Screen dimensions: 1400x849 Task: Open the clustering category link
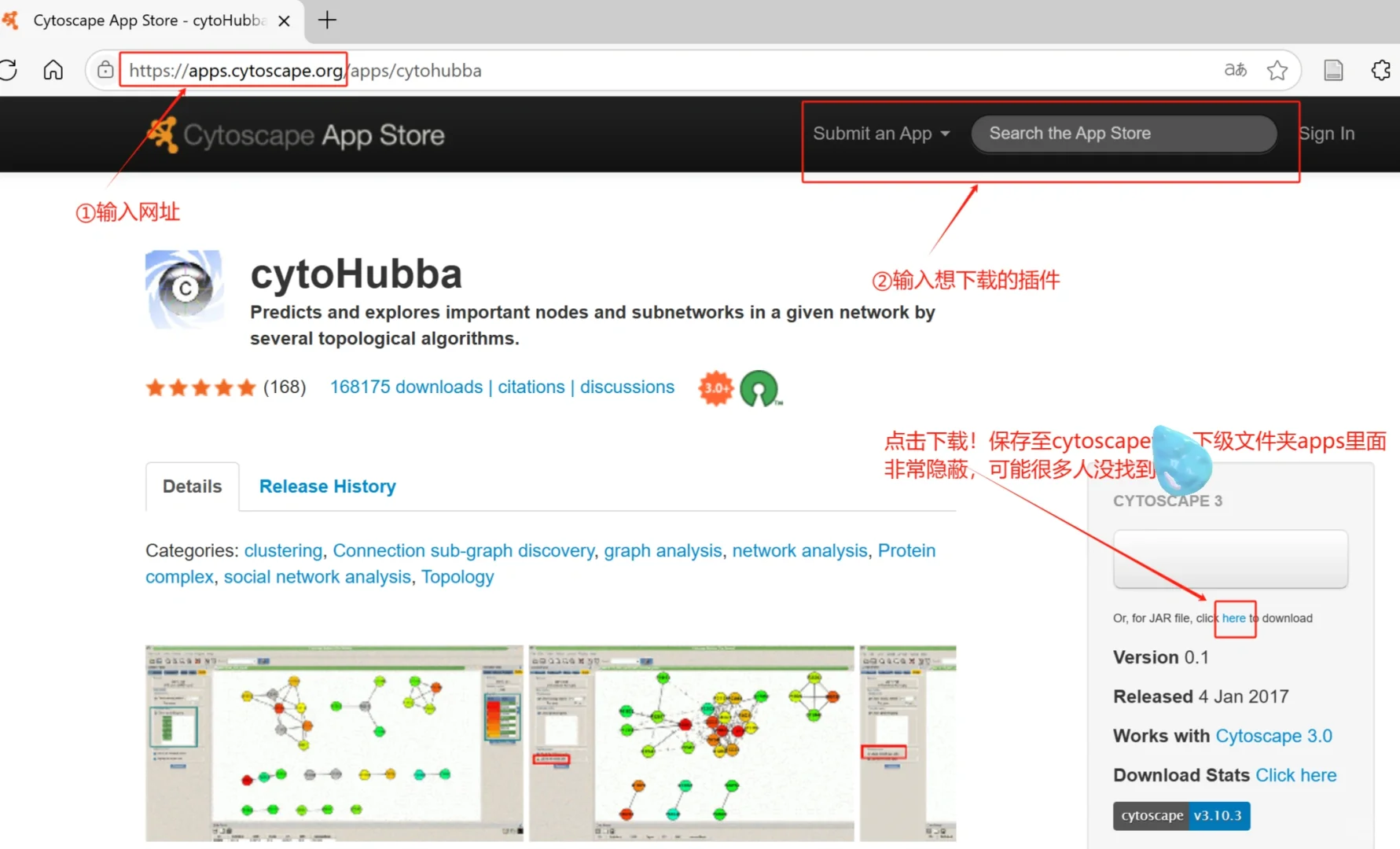tap(283, 550)
